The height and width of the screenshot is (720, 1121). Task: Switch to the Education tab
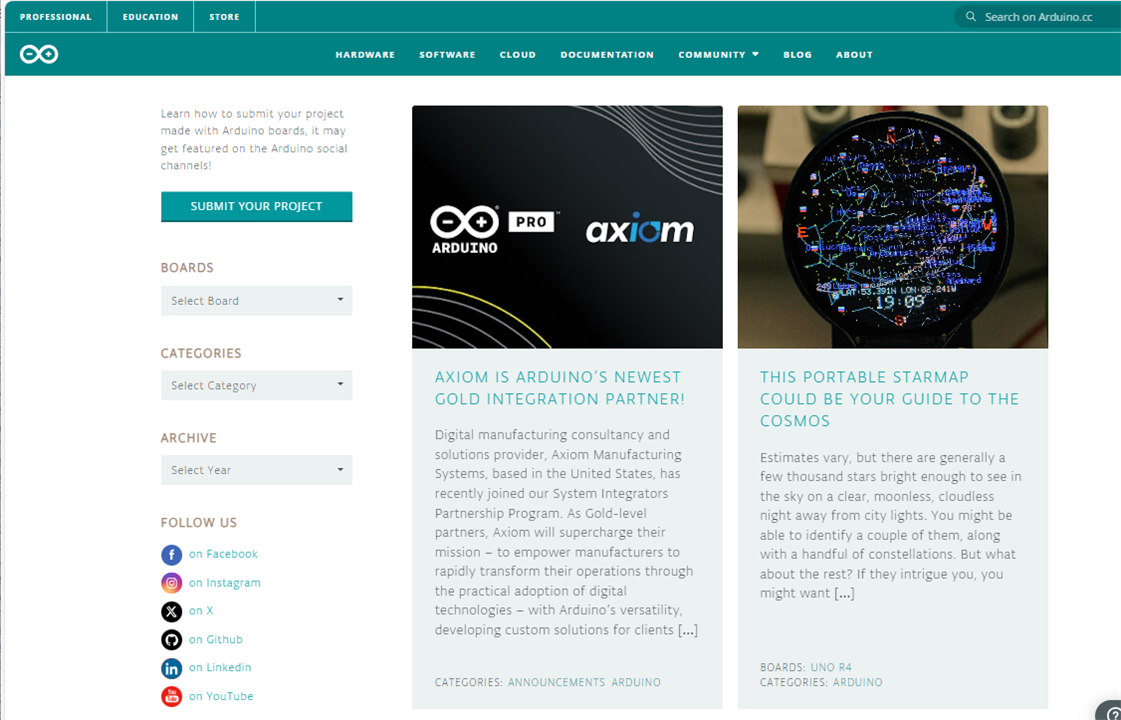click(150, 16)
